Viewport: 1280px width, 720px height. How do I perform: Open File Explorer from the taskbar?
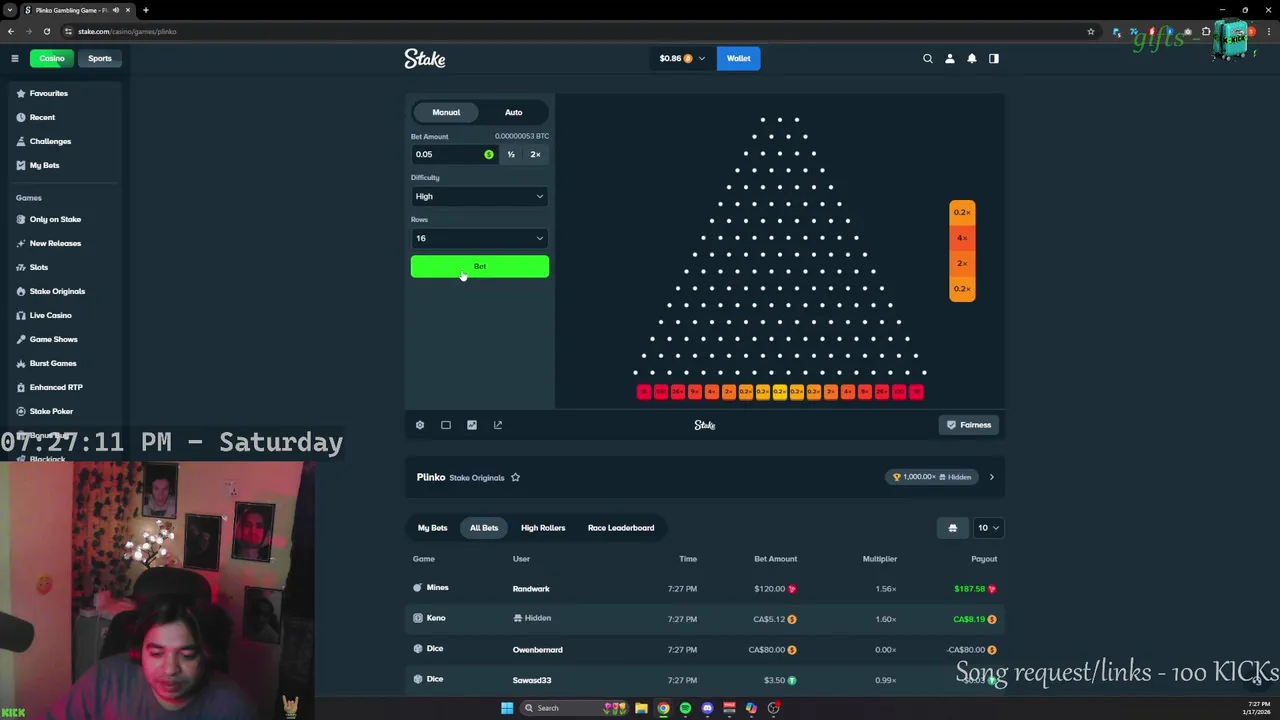641,708
